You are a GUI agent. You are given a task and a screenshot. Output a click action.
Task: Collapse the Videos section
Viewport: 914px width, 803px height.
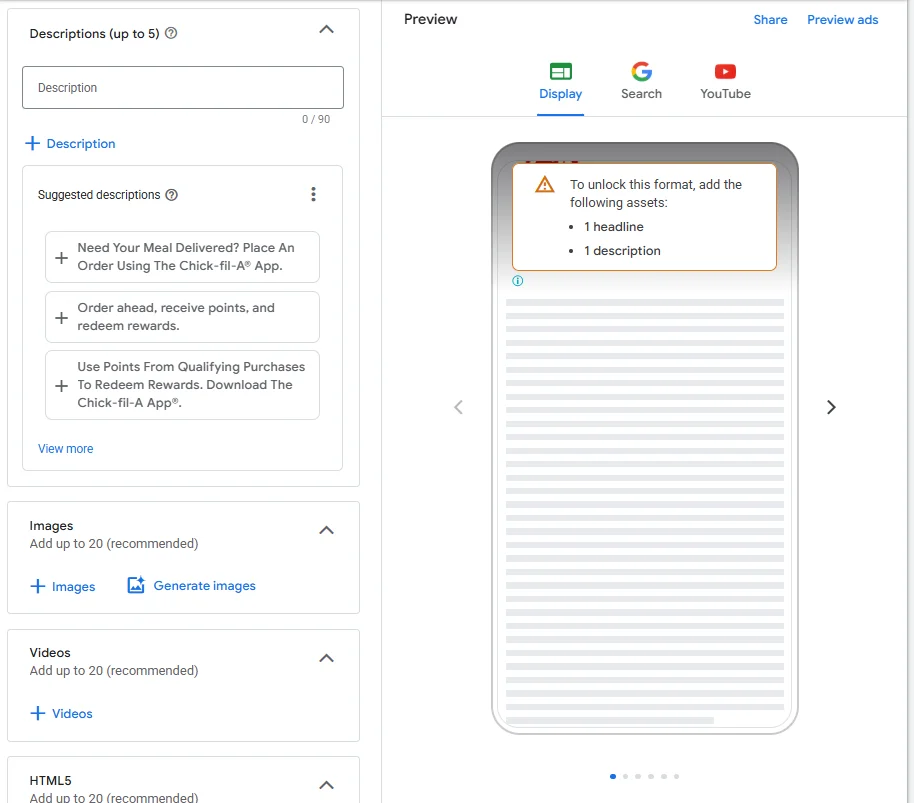[326, 658]
